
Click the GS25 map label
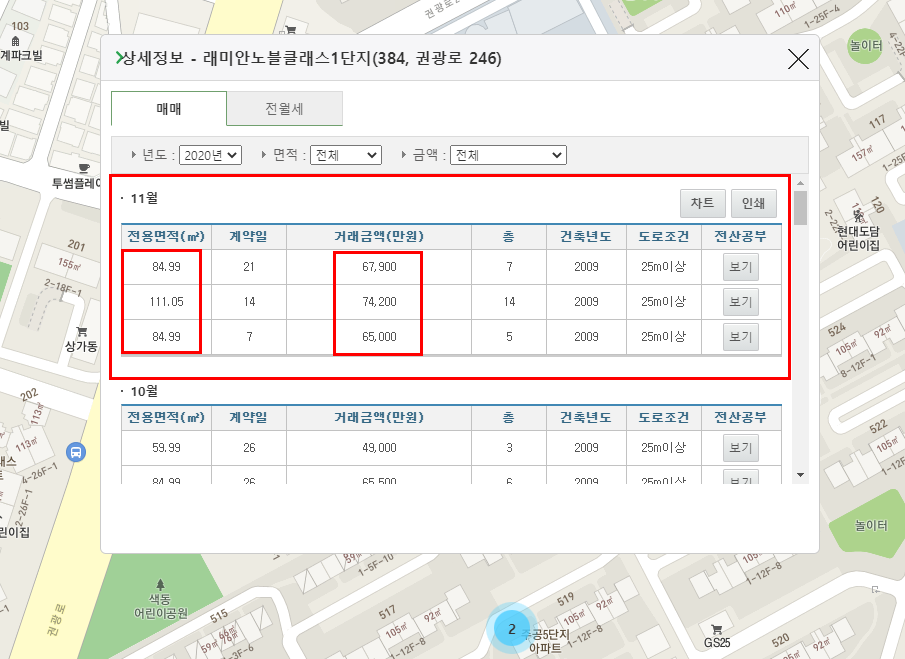click(x=717, y=642)
